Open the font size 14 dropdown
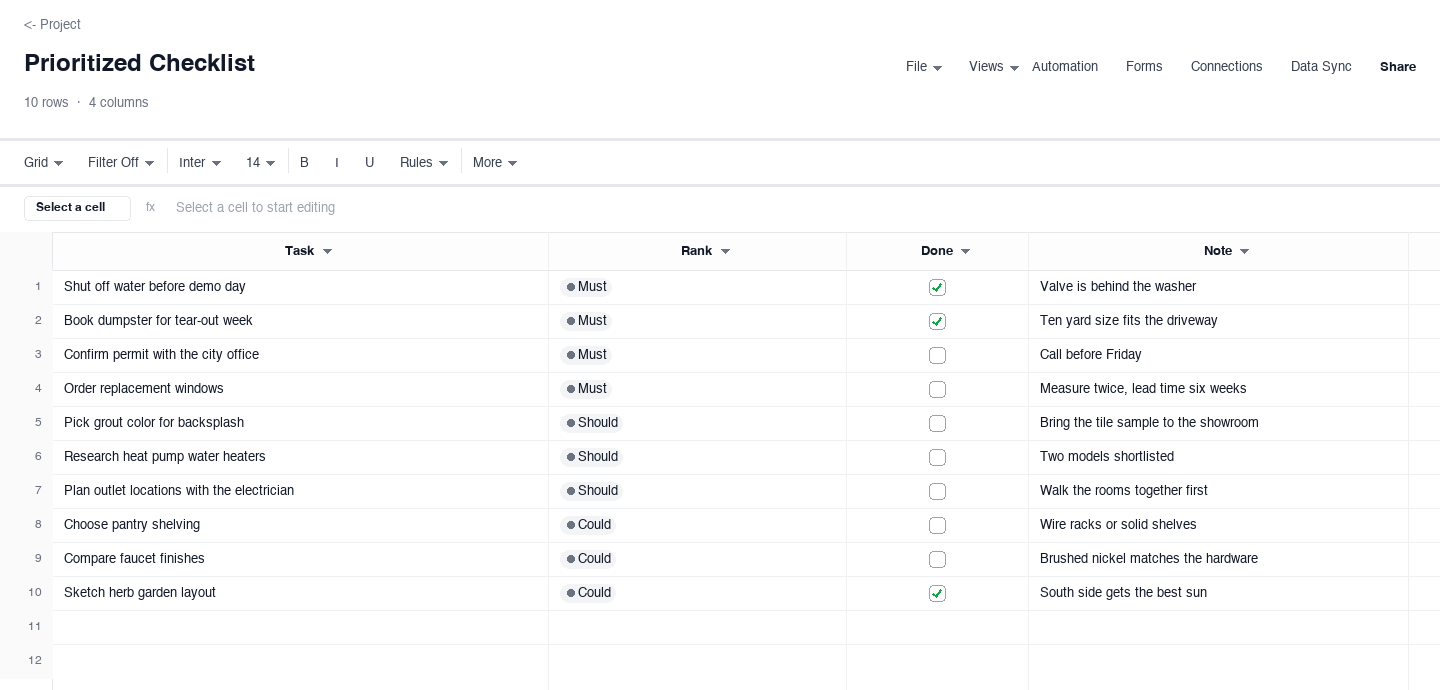 point(260,162)
